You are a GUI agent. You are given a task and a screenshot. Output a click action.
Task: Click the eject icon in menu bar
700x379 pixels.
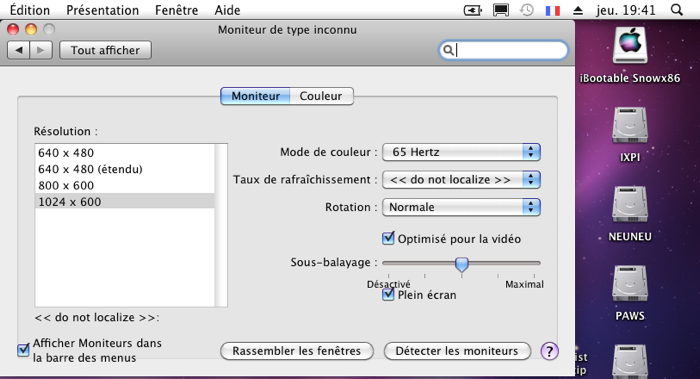point(578,10)
